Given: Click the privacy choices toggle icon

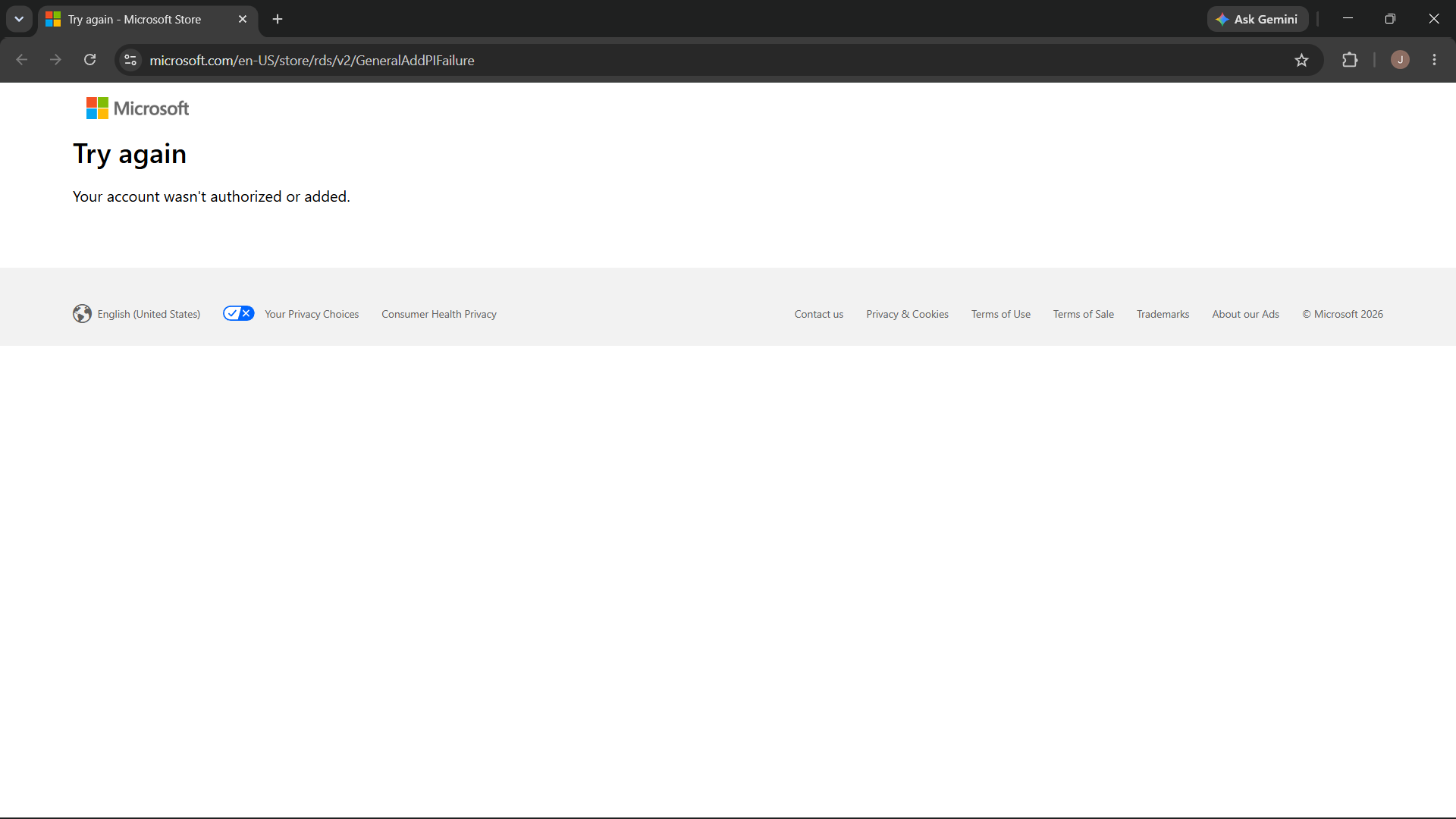Looking at the screenshot, I should (x=238, y=313).
